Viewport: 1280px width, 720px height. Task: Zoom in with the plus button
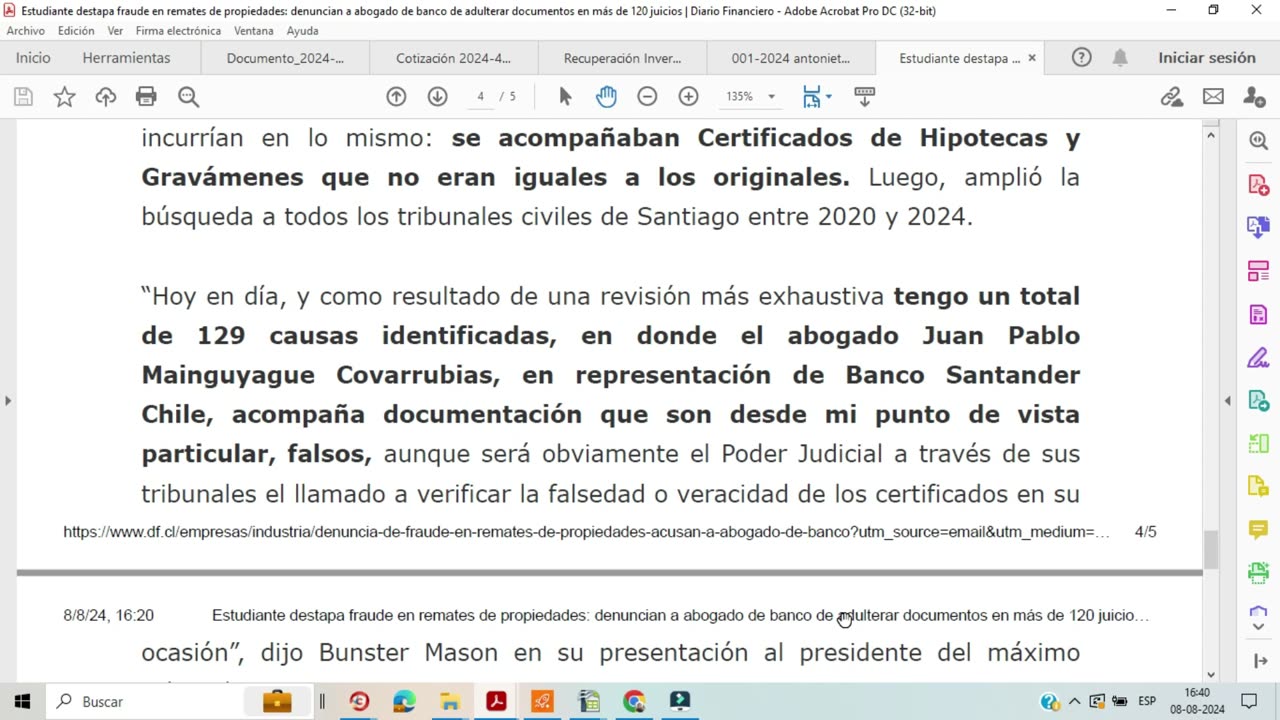(688, 97)
